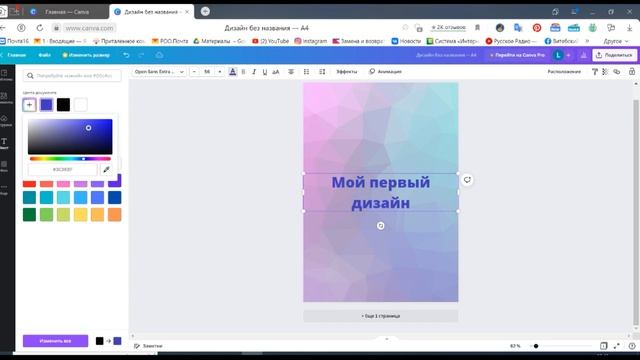Click the cloud save status icon
Viewport: 640px width, 360px height.
coord(160,55)
